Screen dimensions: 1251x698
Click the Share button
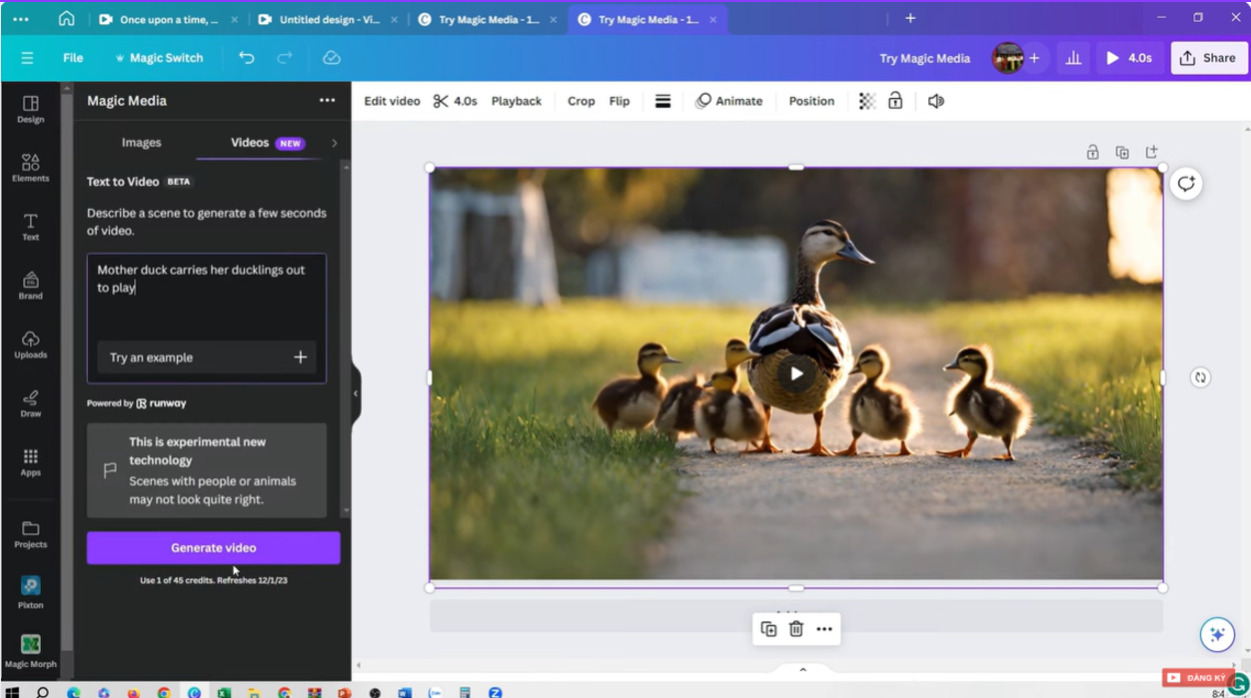click(1208, 58)
